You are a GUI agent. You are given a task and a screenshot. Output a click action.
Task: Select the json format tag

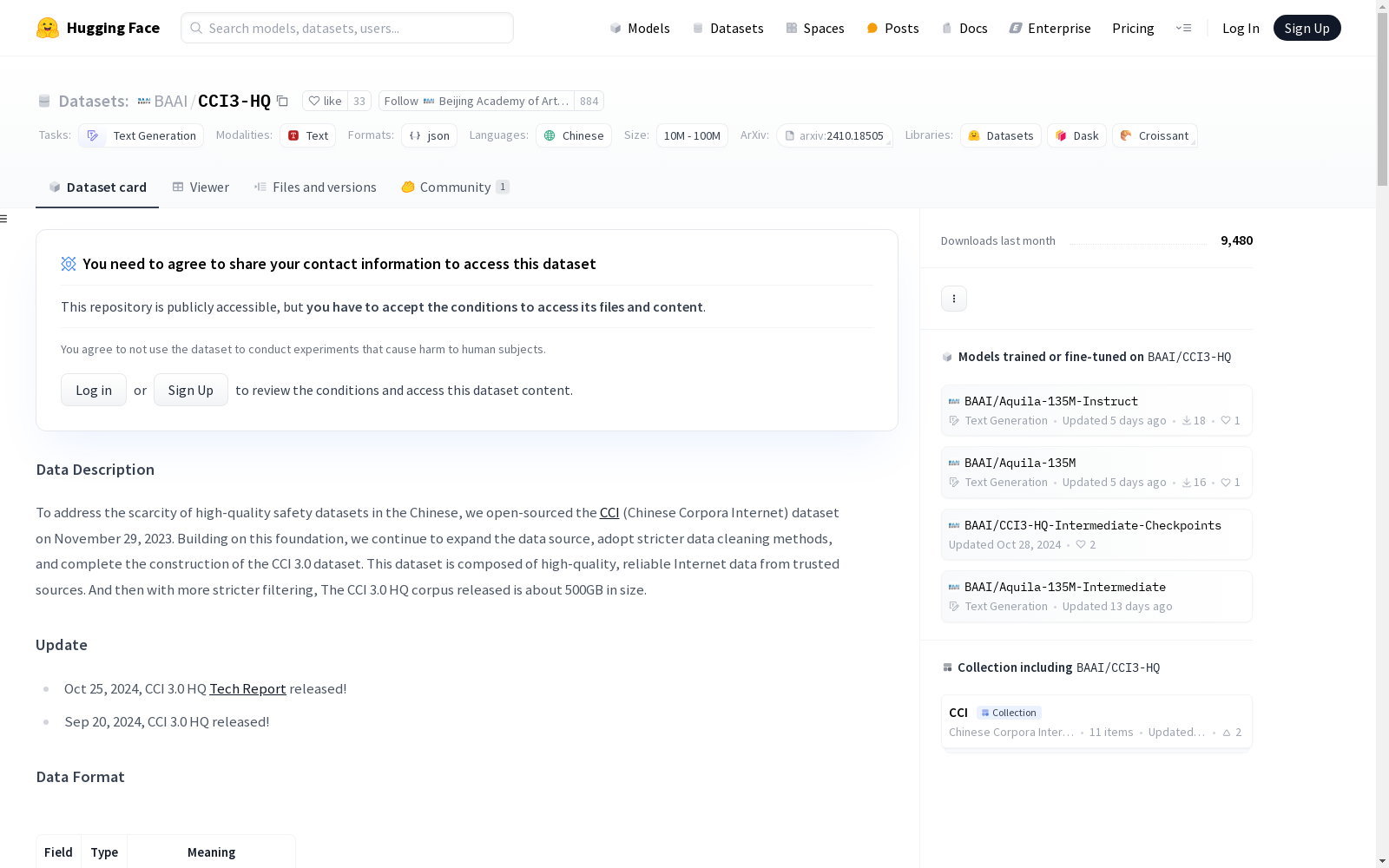click(x=429, y=135)
